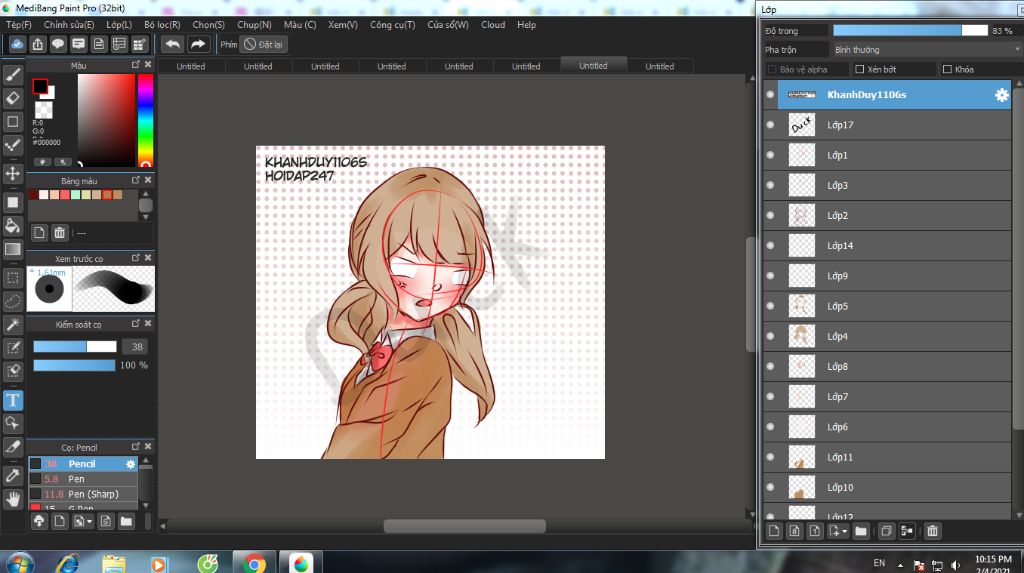Select the Eraser tool

(12, 98)
